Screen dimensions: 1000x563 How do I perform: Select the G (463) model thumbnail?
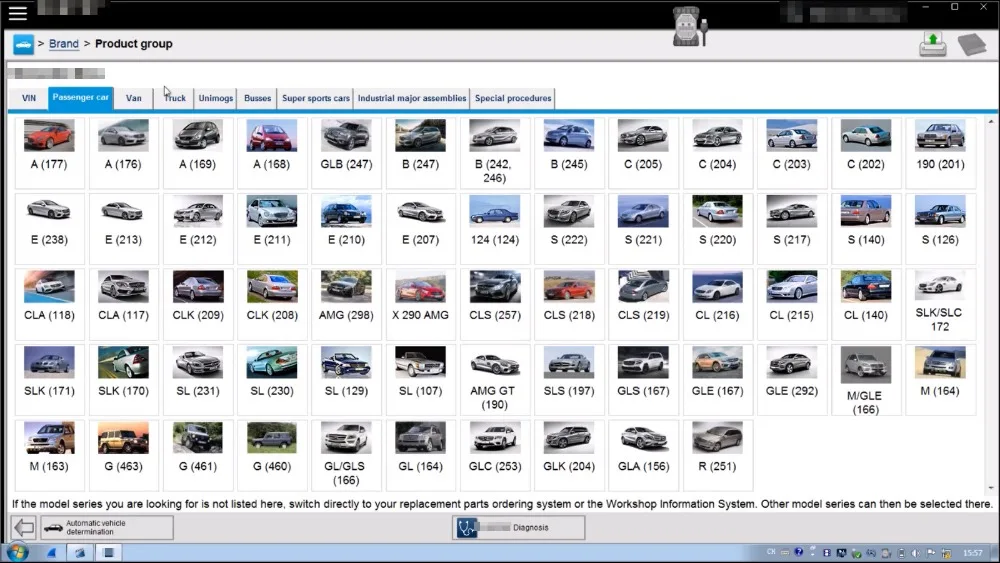click(x=123, y=445)
